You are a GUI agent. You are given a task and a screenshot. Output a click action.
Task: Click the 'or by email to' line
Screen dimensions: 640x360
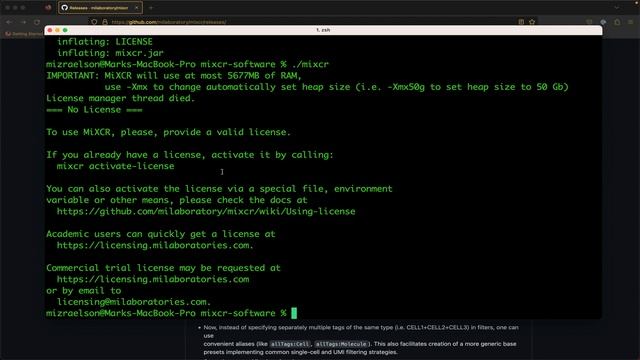84,291
